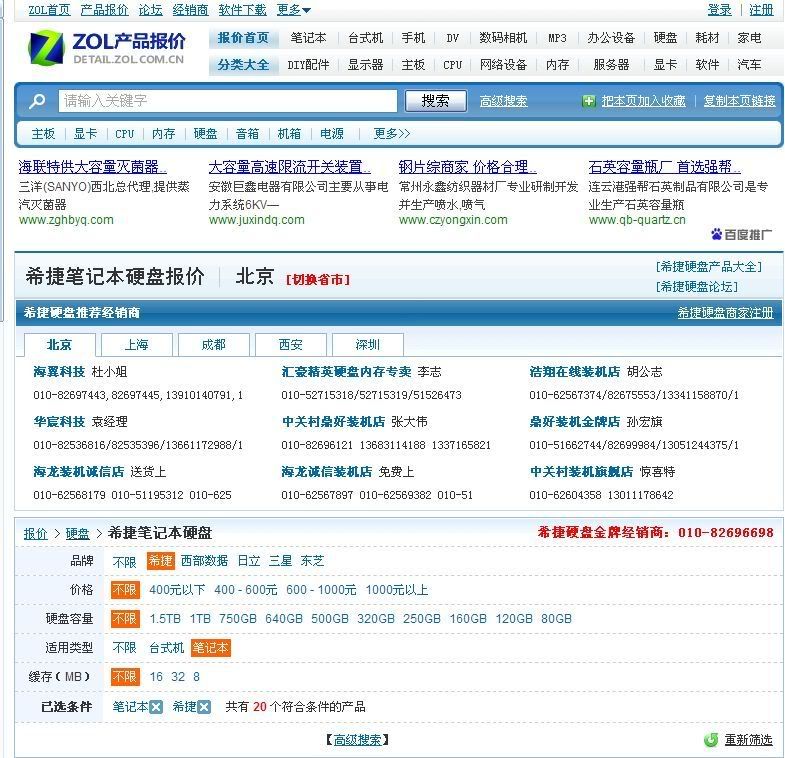Image resolution: width=785 pixels, height=758 pixels.
Task: Select 台式机 applicable type filter
Action: [x=167, y=648]
